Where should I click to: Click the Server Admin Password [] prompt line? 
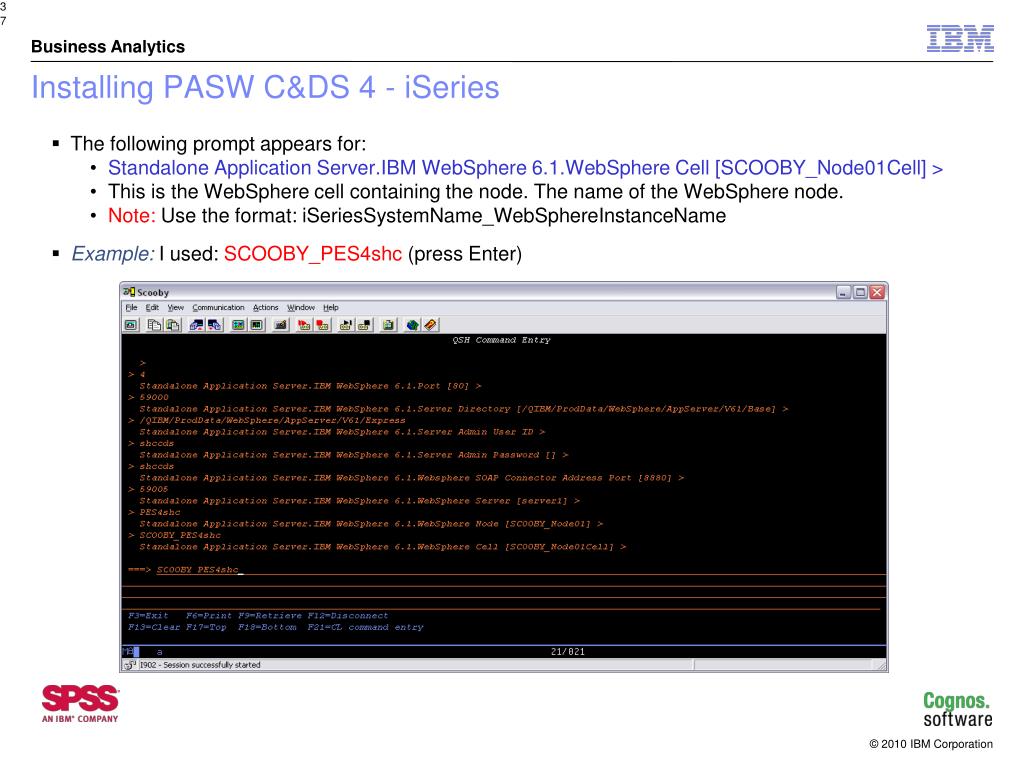coord(353,455)
